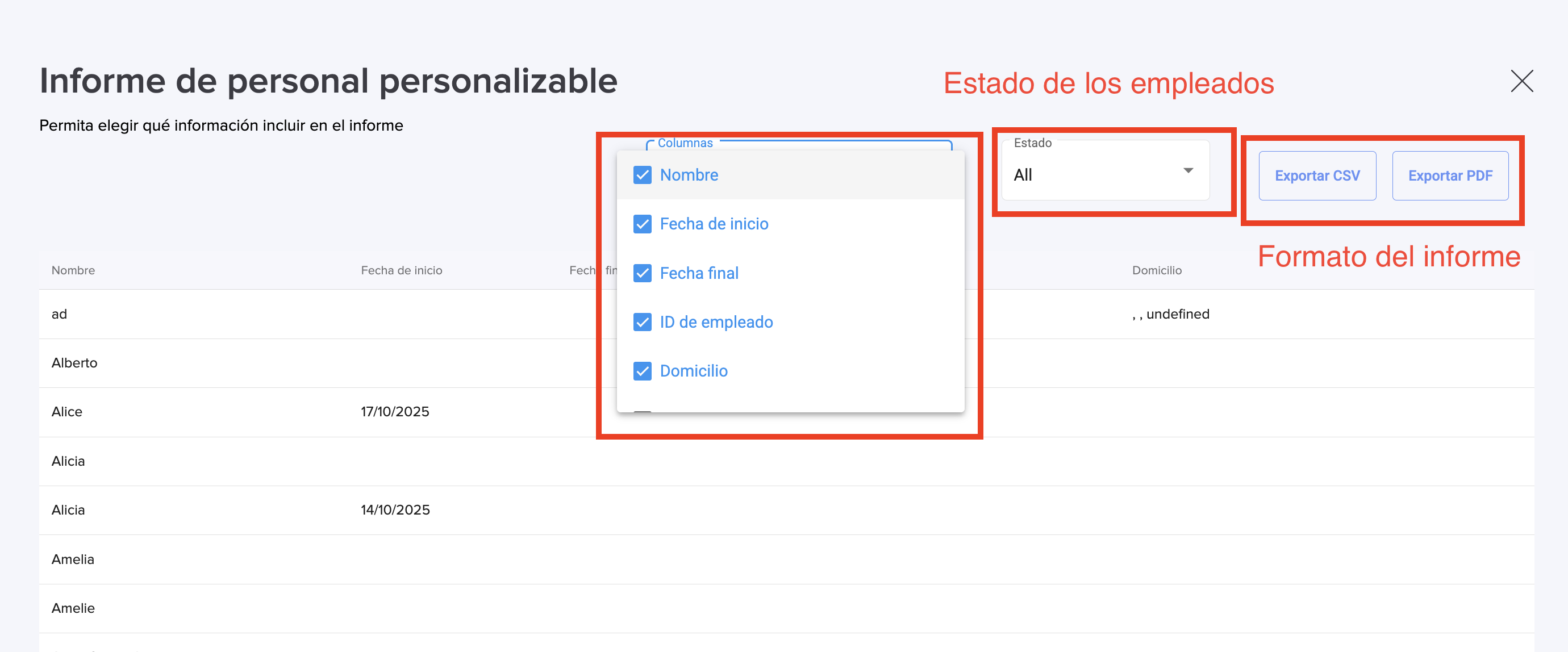This screenshot has width=1568, height=652.
Task: Export the report as CSV
Action: pyautogui.click(x=1317, y=176)
